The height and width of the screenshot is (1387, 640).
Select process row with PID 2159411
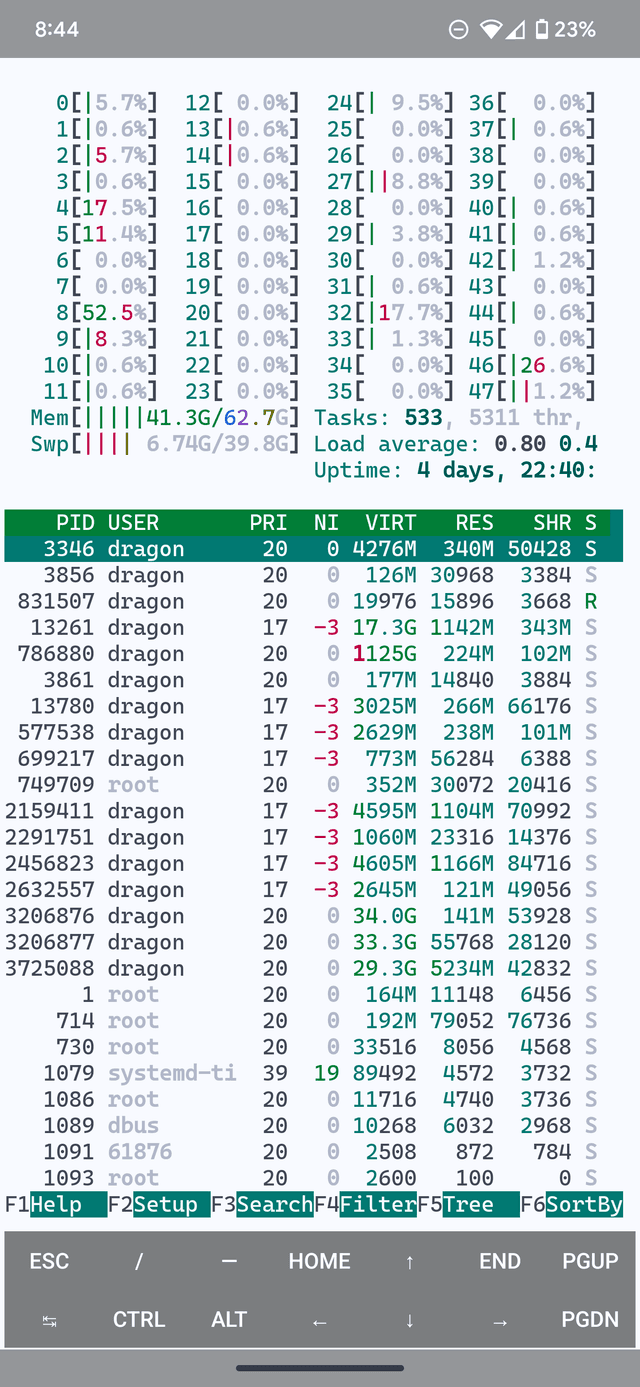click(x=314, y=811)
